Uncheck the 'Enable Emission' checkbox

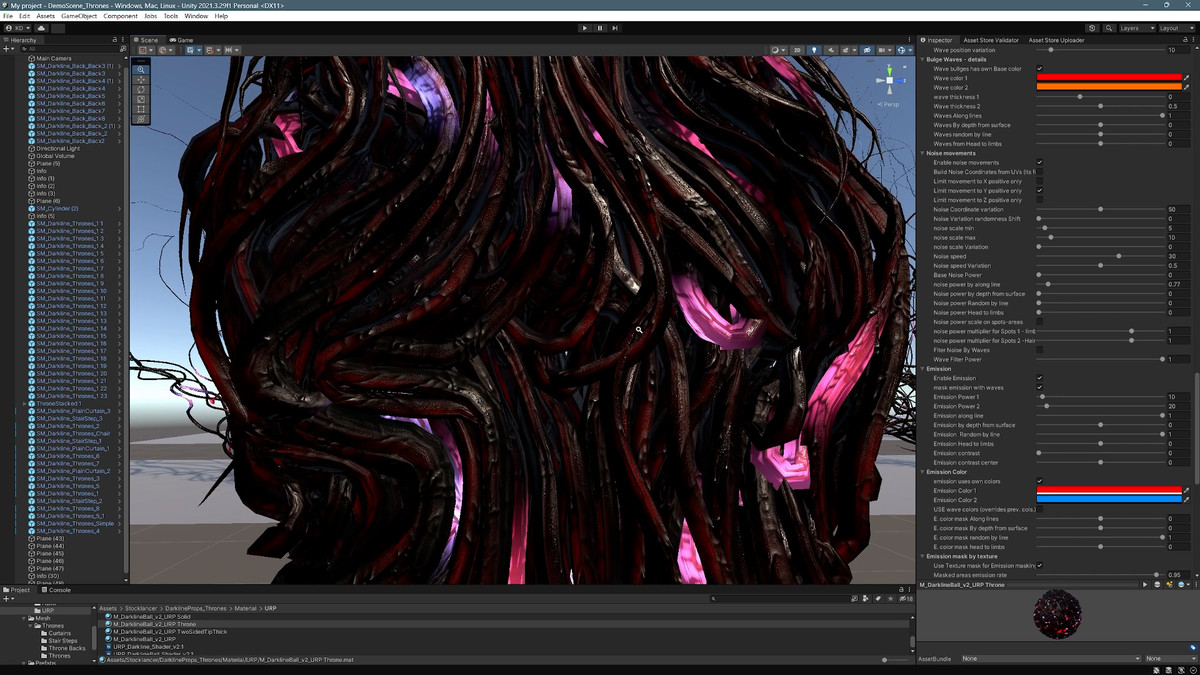[1039, 378]
